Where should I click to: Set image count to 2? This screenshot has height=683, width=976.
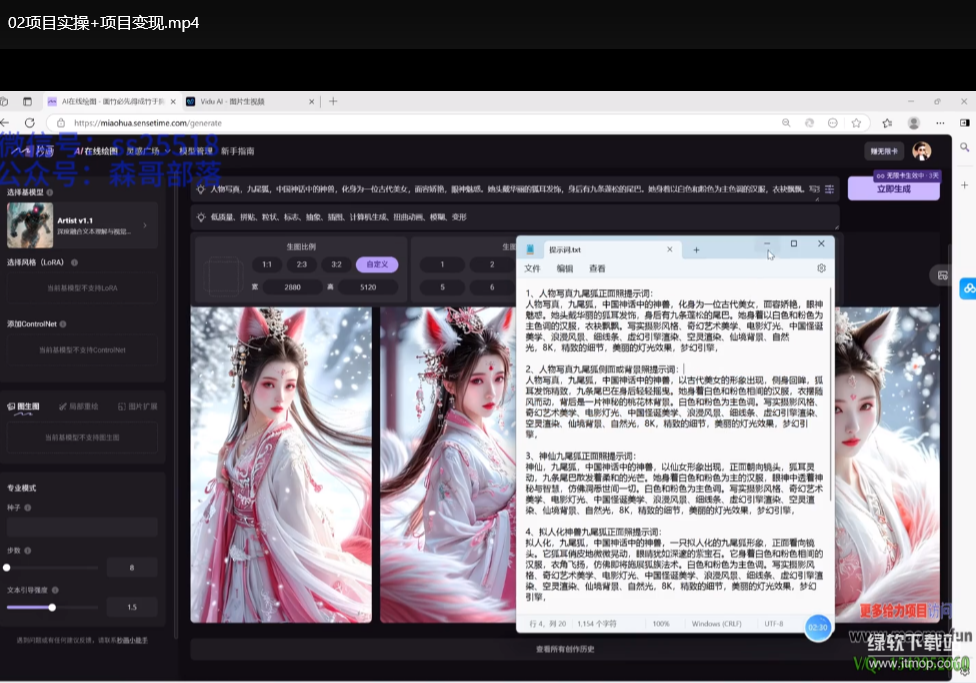(x=492, y=265)
